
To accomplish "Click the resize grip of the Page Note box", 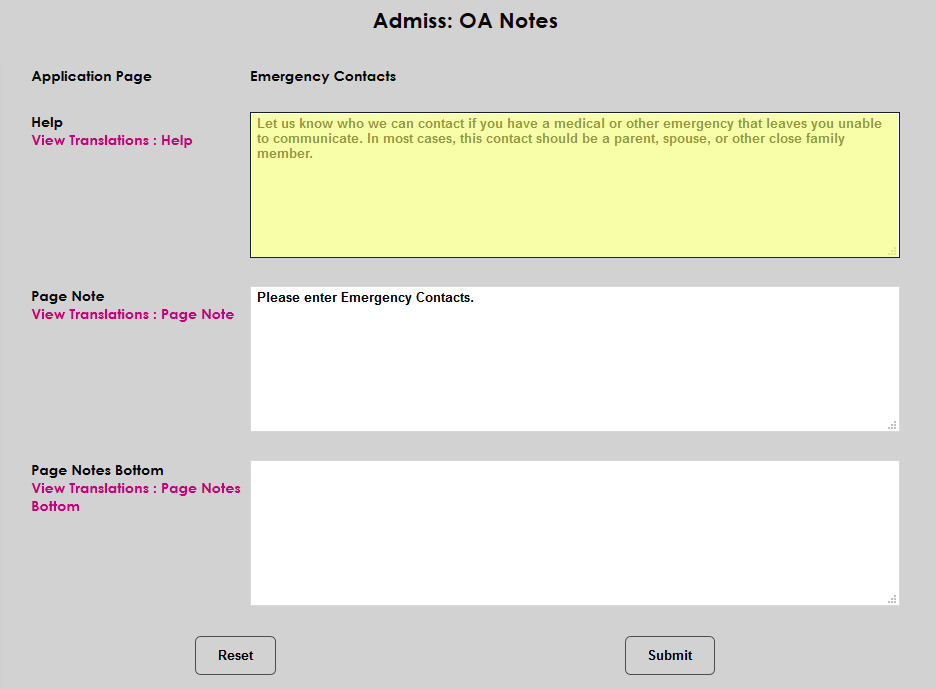I will point(892,425).
